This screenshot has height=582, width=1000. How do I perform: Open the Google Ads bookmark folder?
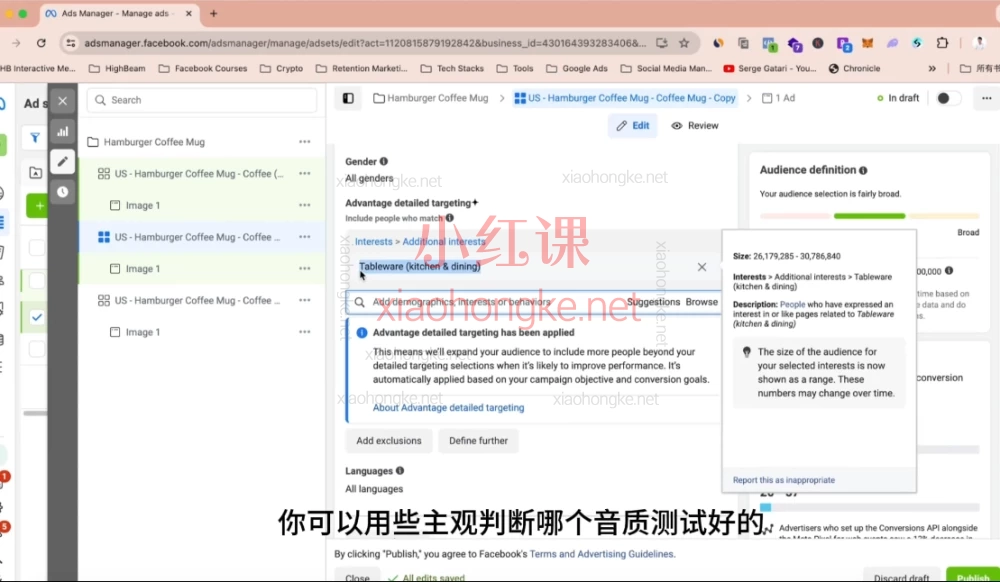pos(577,68)
